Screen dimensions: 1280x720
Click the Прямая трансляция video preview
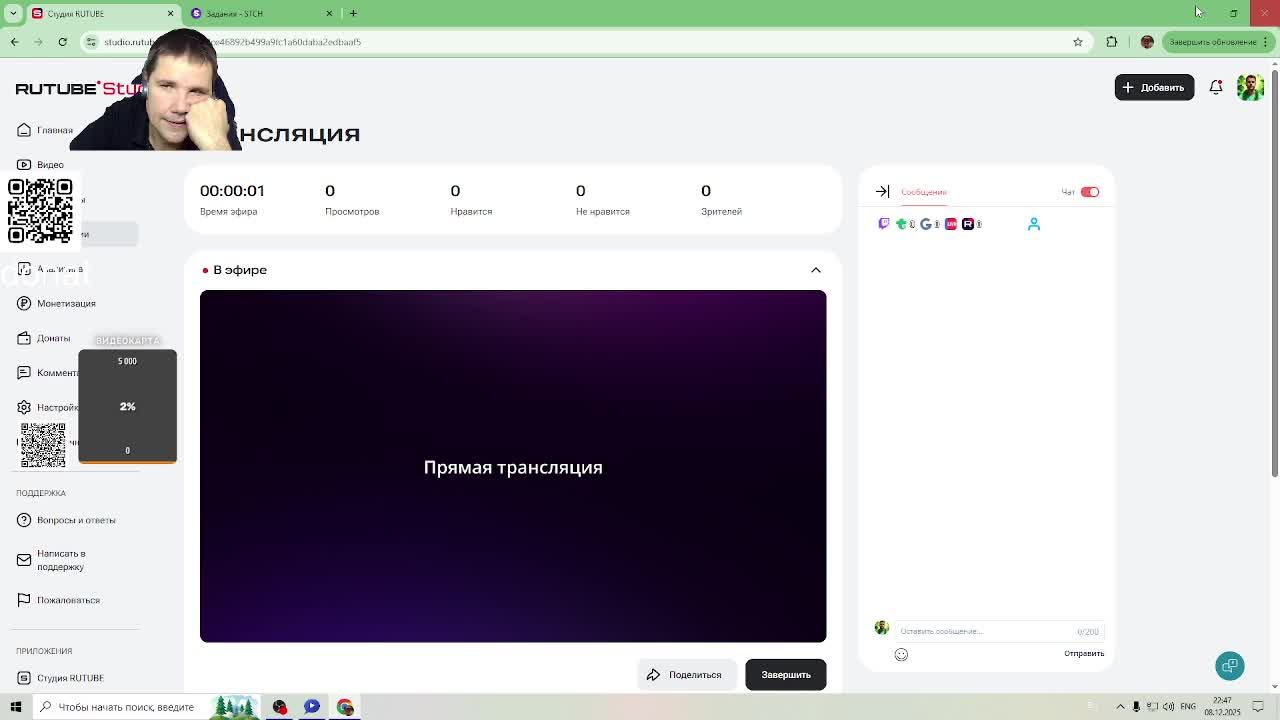point(513,466)
